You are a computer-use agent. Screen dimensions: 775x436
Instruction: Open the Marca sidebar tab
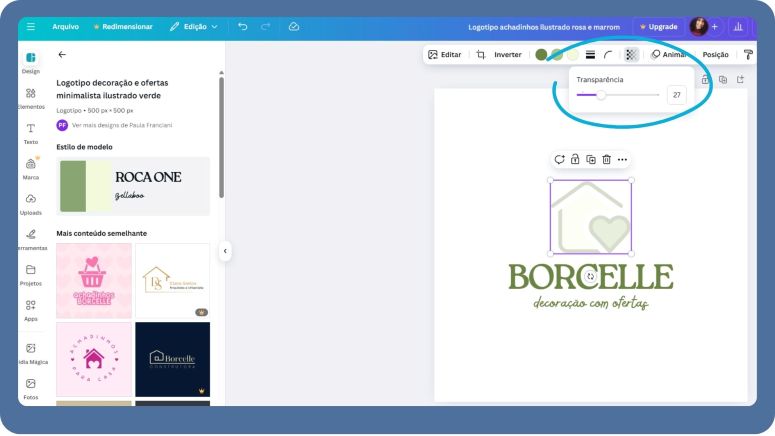[31, 169]
